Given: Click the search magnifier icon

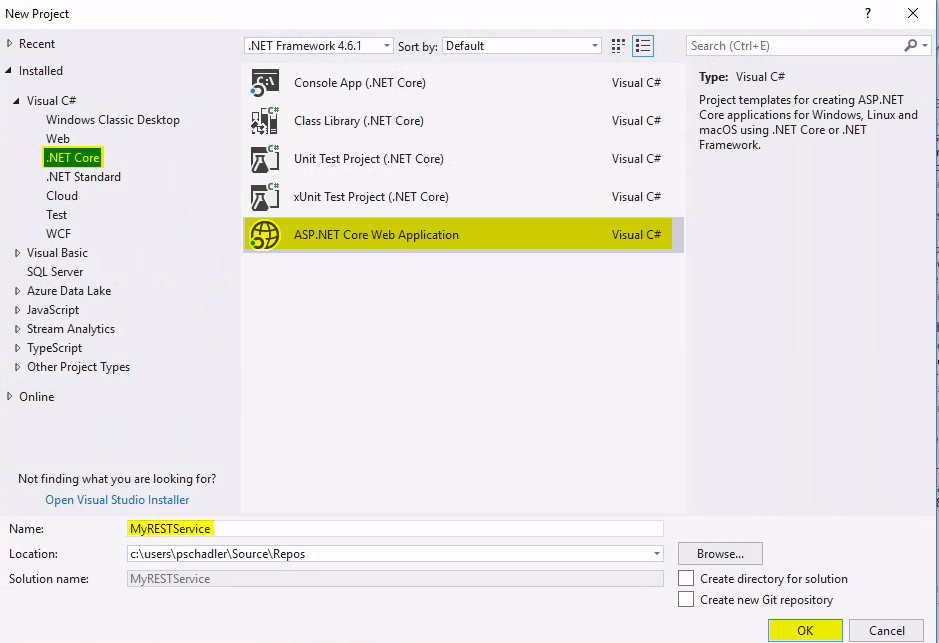Looking at the screenshot, I should pyautogui.click(x=910, y=46).
